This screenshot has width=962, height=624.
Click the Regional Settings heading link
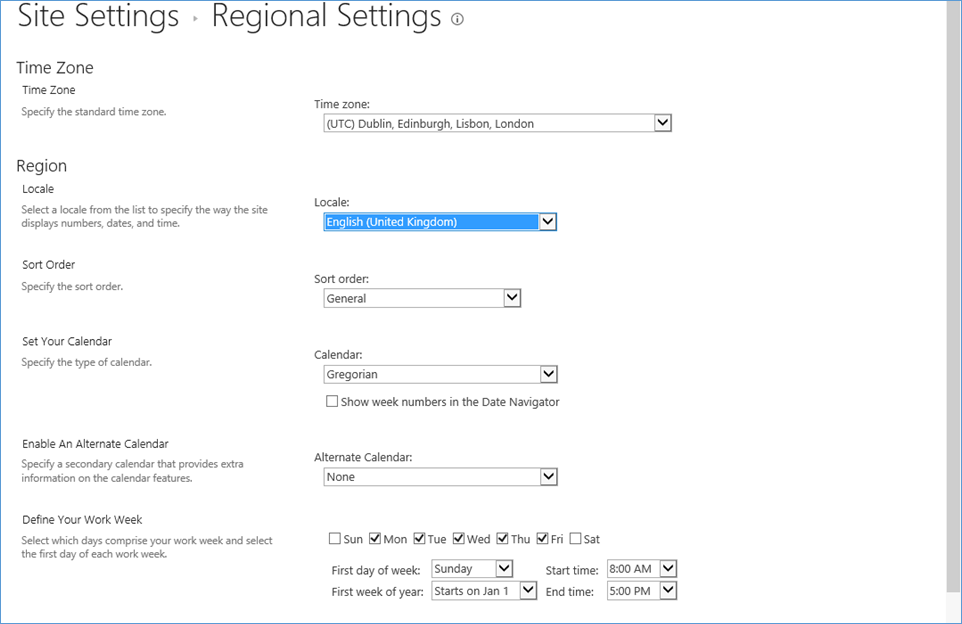coord(325,16)
